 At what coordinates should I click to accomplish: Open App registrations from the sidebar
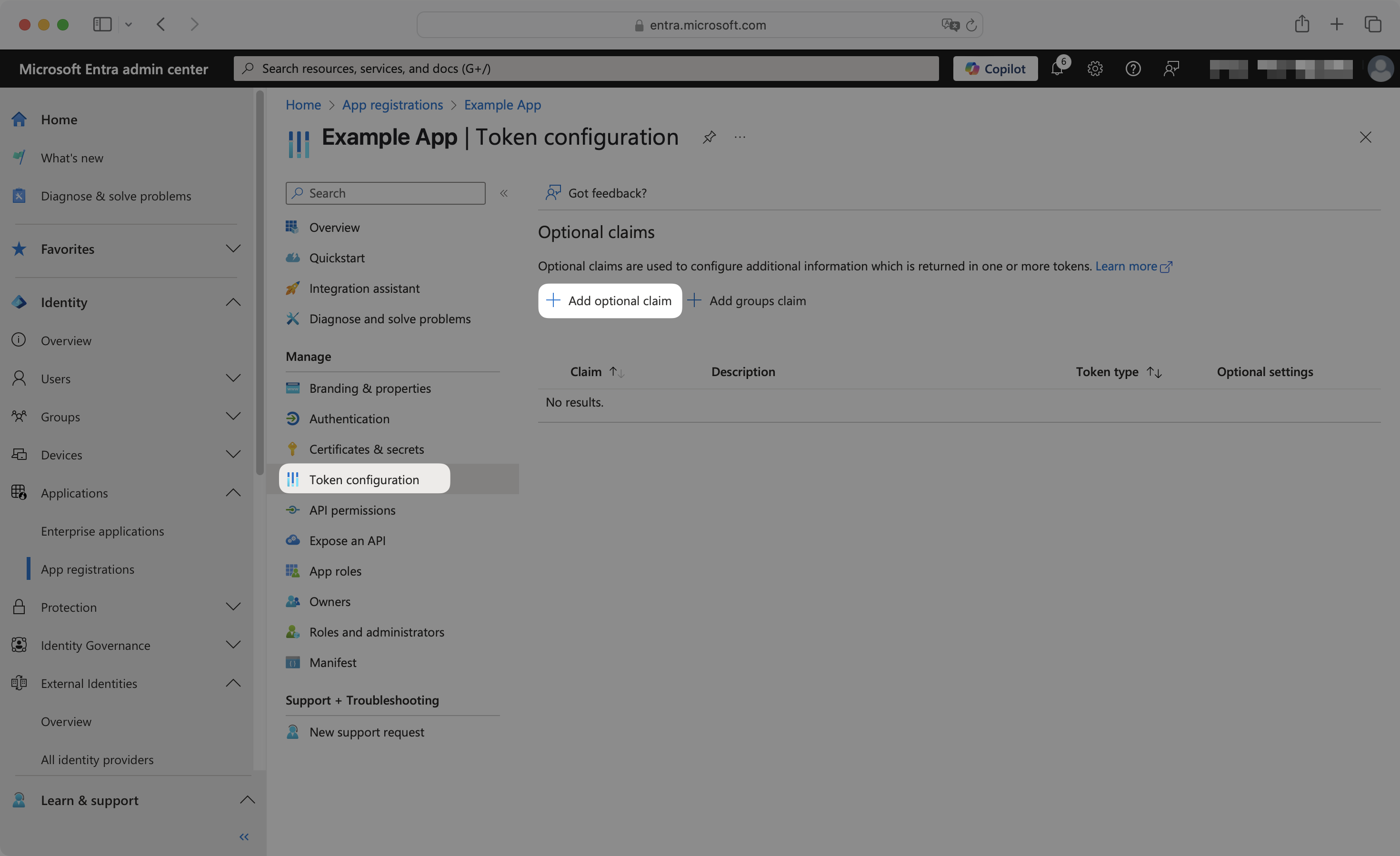(87, 568)
